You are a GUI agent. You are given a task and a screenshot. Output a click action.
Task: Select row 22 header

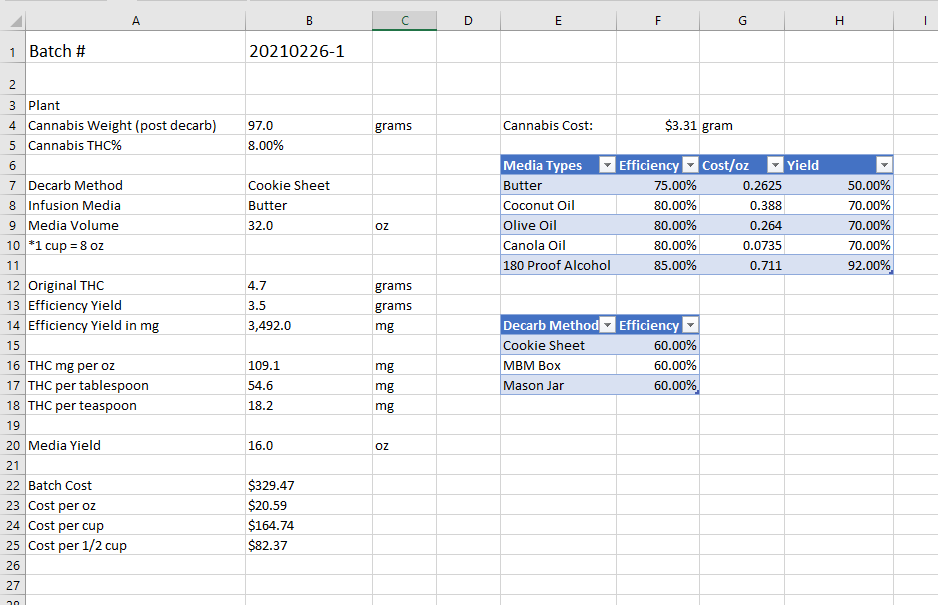pyautogui.click(x=13, y=485)
